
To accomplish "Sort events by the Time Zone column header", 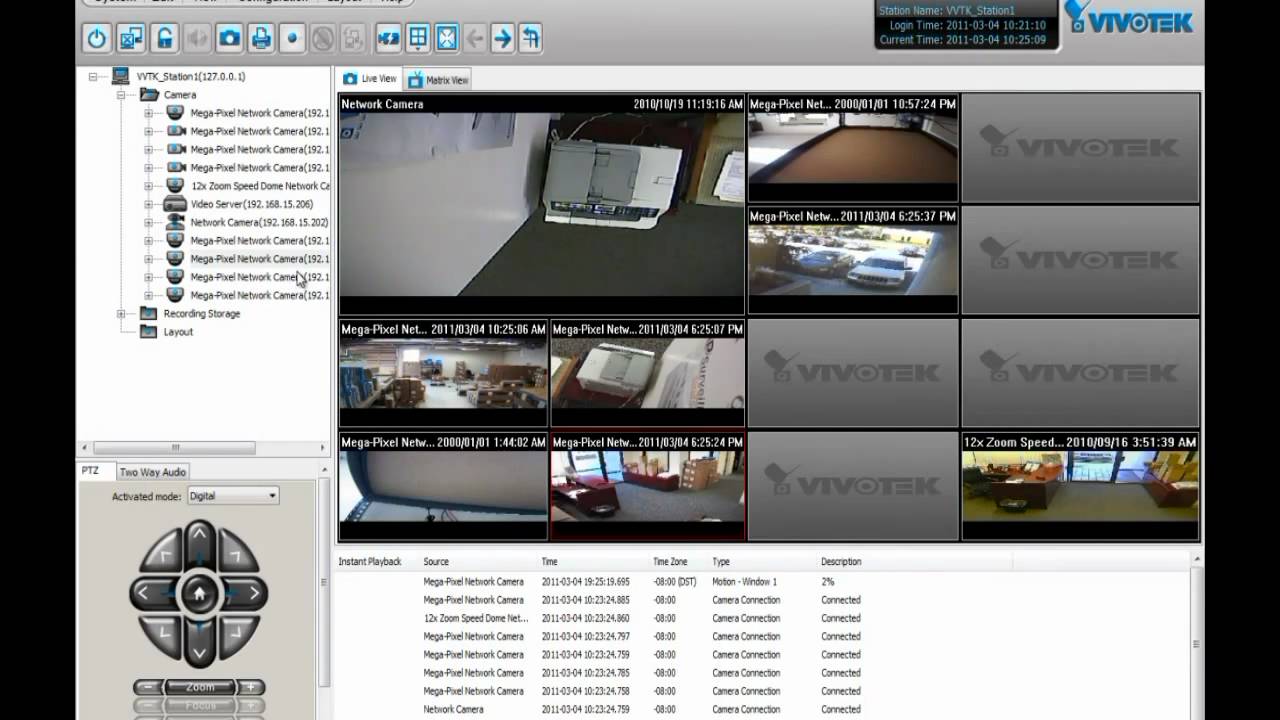I will [670, 562].
